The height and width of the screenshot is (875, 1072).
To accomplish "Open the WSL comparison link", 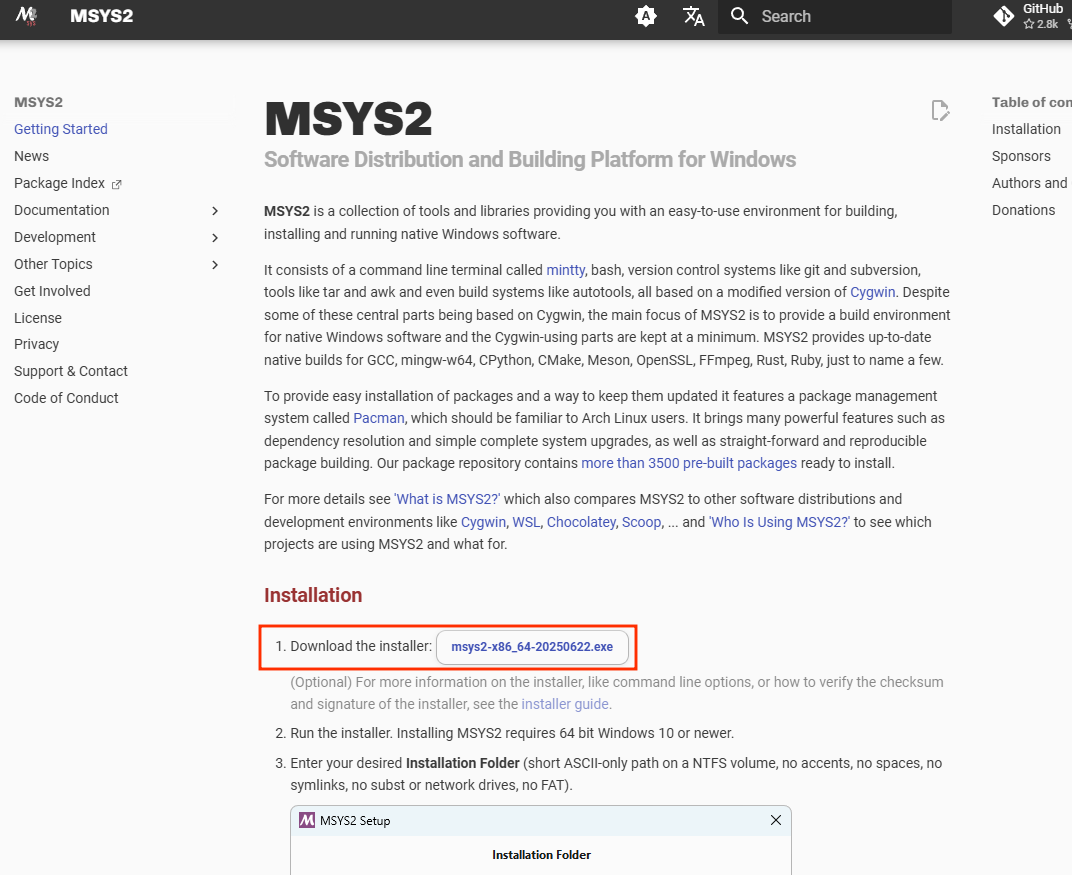I will point(526,522).
